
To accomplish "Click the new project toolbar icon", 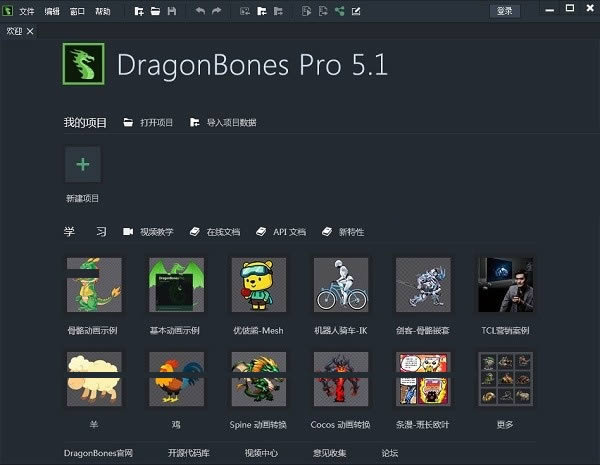I will coord(139,11).
